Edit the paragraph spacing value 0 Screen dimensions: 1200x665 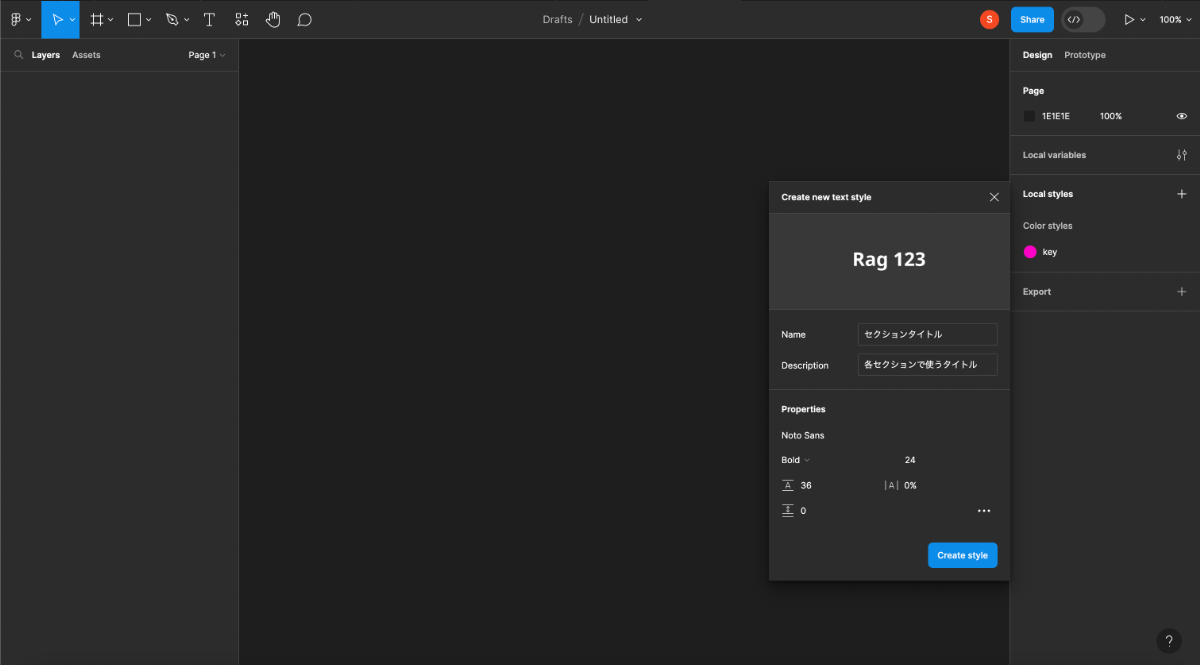click(x=803, y=511)
